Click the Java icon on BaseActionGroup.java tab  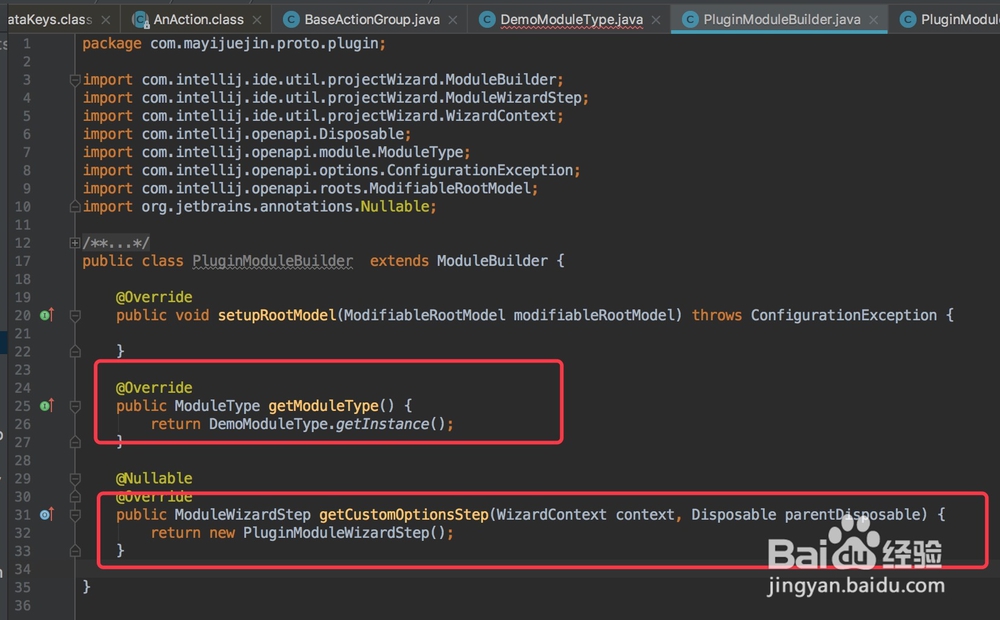(289, 18)
